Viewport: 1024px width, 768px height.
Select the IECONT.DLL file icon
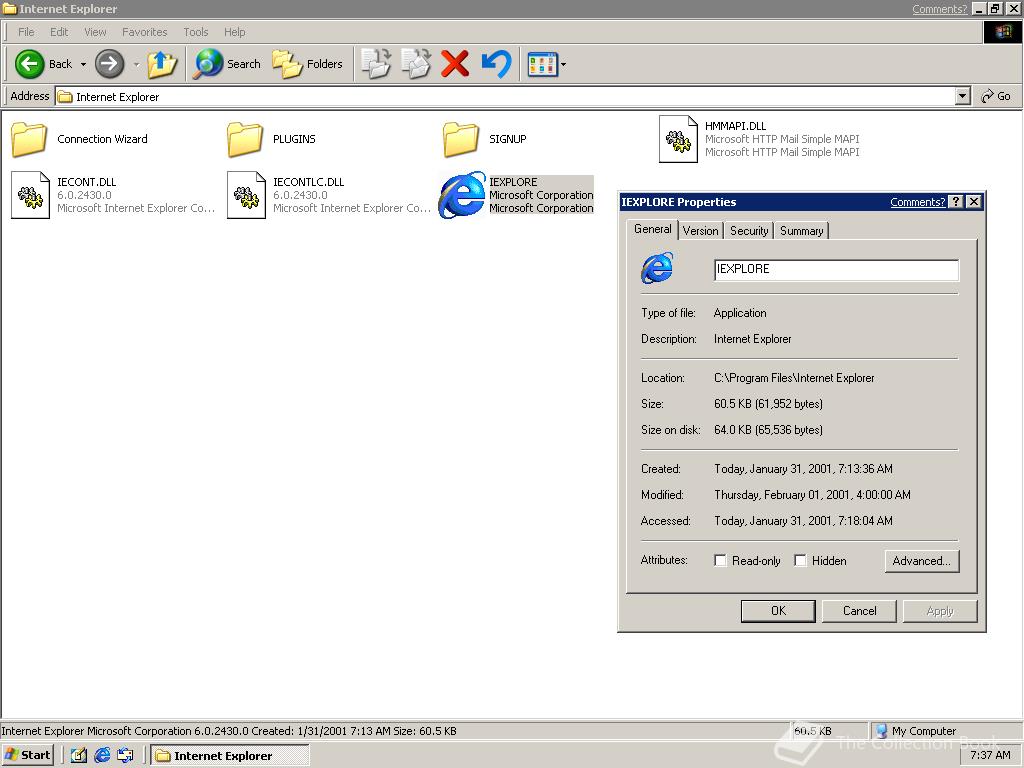click(30, 195)
